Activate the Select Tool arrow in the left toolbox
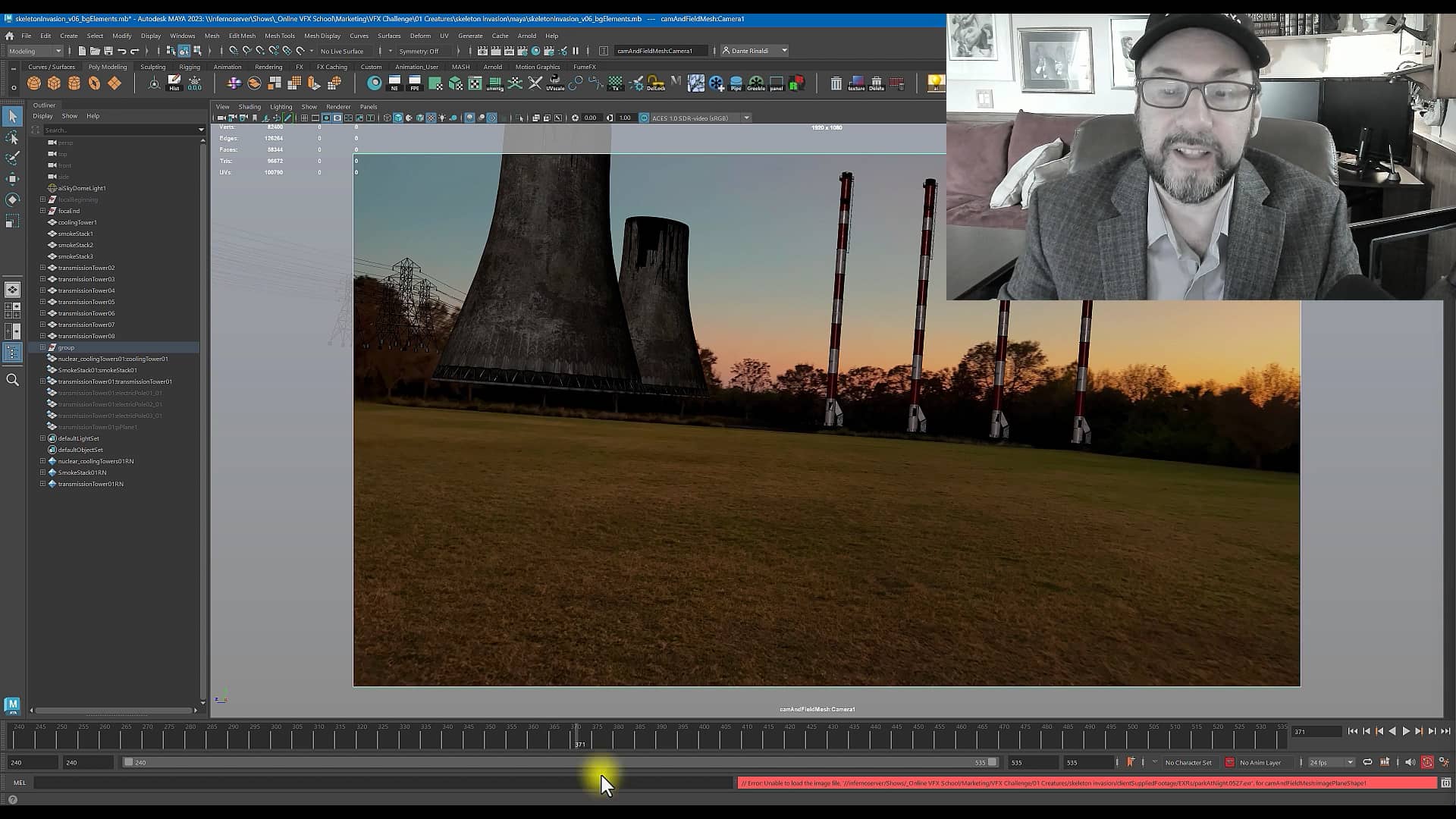 coord(12,117)
